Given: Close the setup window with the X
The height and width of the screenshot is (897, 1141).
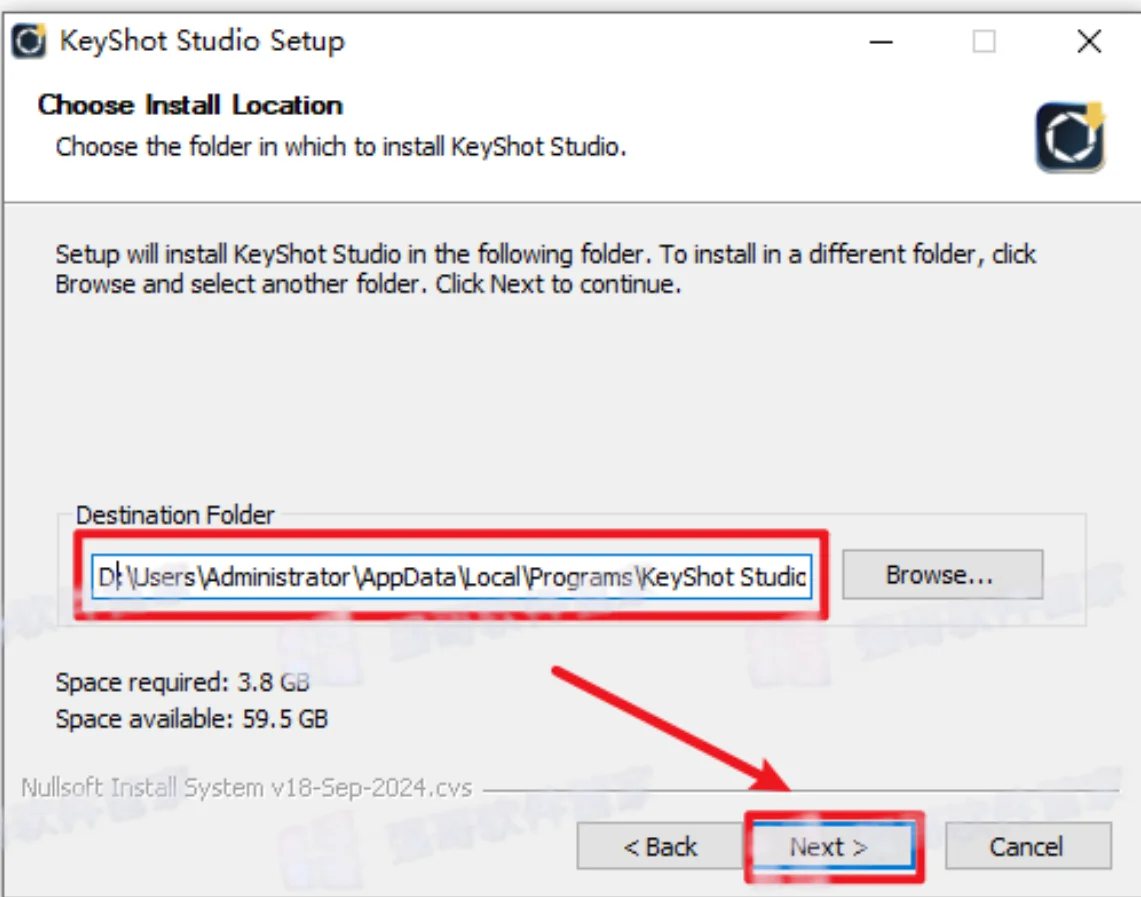Looking at the screenshot, I should point(1089,41).
